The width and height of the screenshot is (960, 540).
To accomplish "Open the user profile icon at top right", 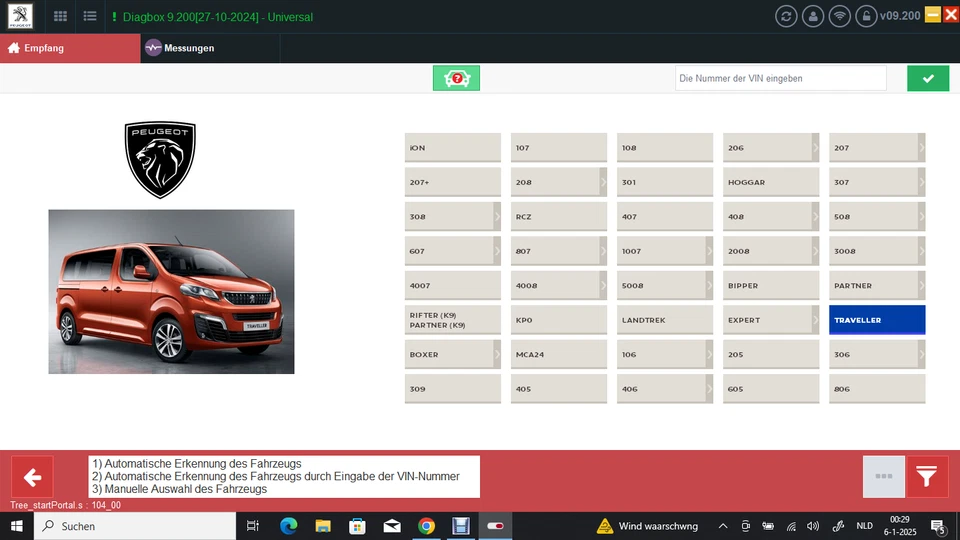I will [x=812, y=17].
